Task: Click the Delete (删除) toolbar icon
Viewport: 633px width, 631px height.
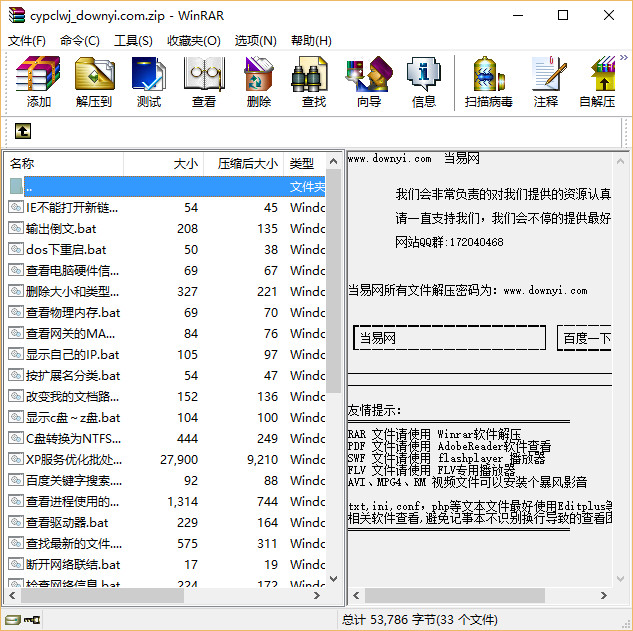Action: coord(259,83)
